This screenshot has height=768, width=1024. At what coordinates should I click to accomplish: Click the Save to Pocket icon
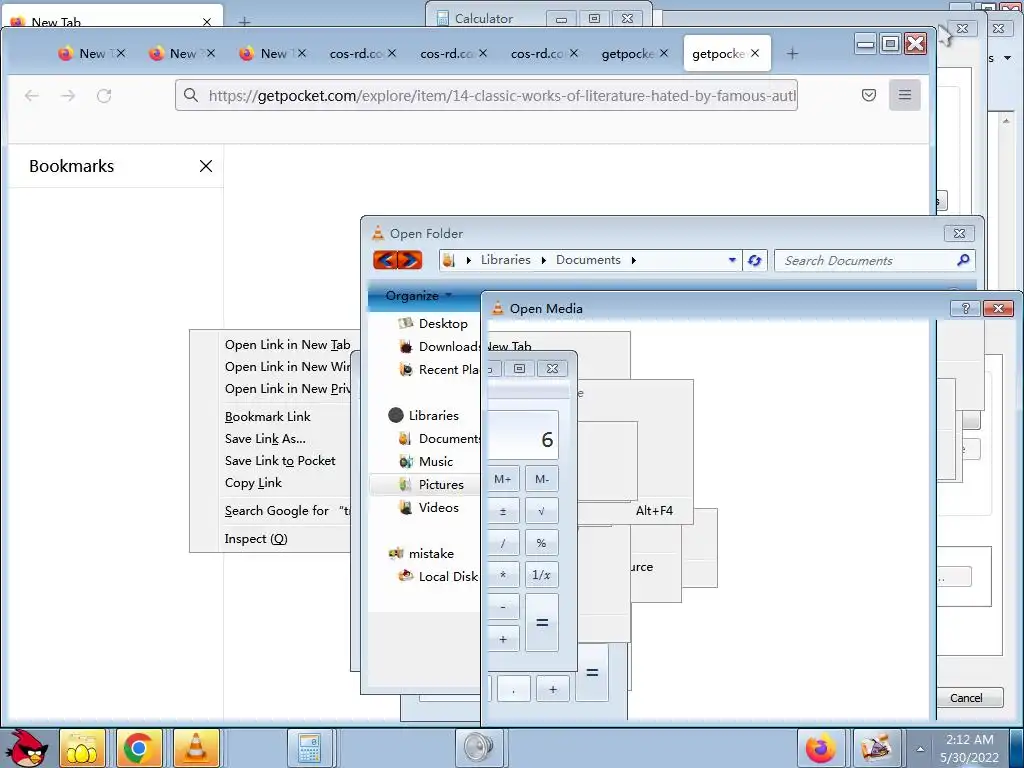point(869,95)
